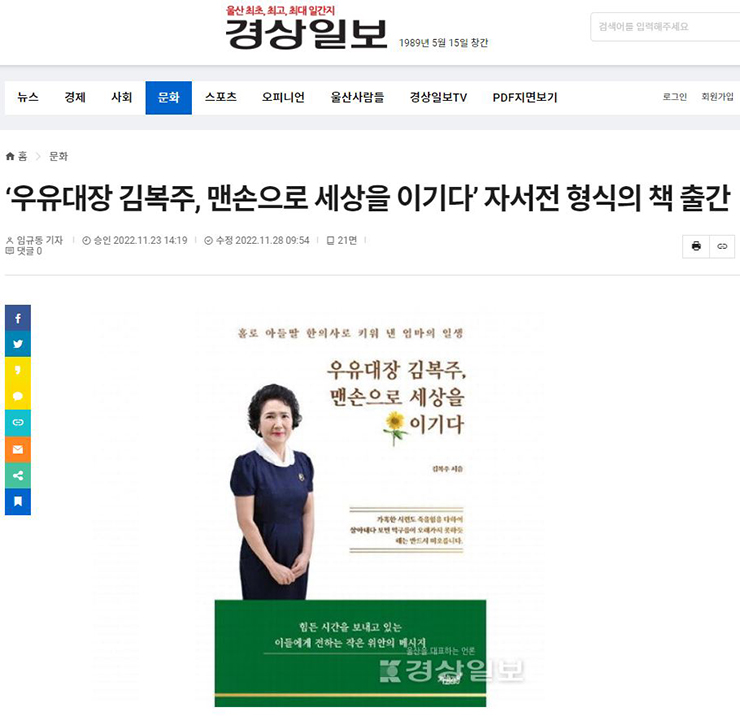This screenshot has width=740, height=716.
Task: Open the book cover image
Action: point(350,509)
